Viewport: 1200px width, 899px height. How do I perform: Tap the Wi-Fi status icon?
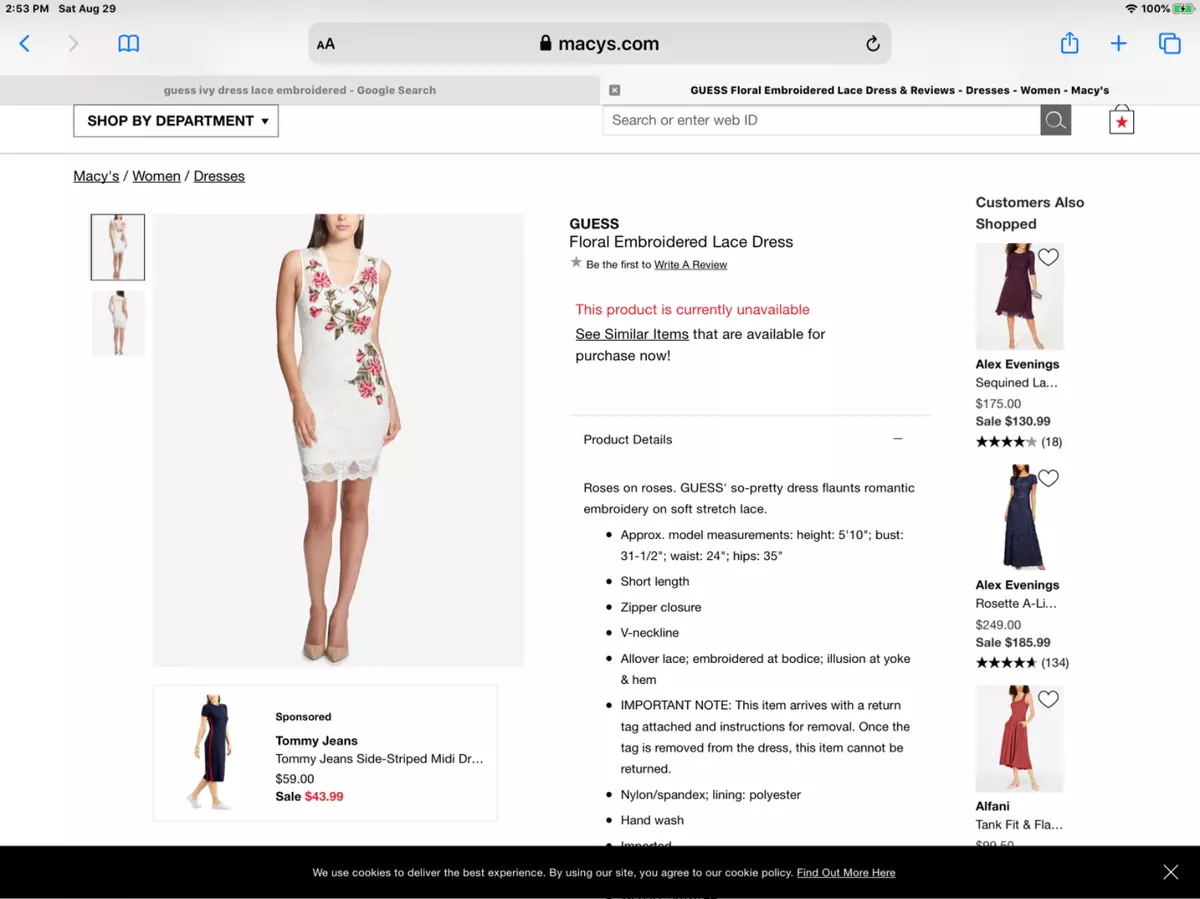1130,8
